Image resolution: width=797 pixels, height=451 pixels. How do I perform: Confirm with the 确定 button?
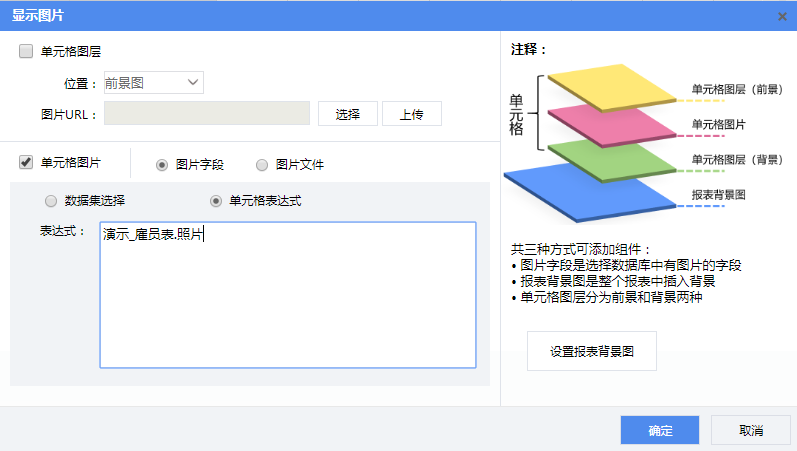pyautogui.click(x=660, y=430)
